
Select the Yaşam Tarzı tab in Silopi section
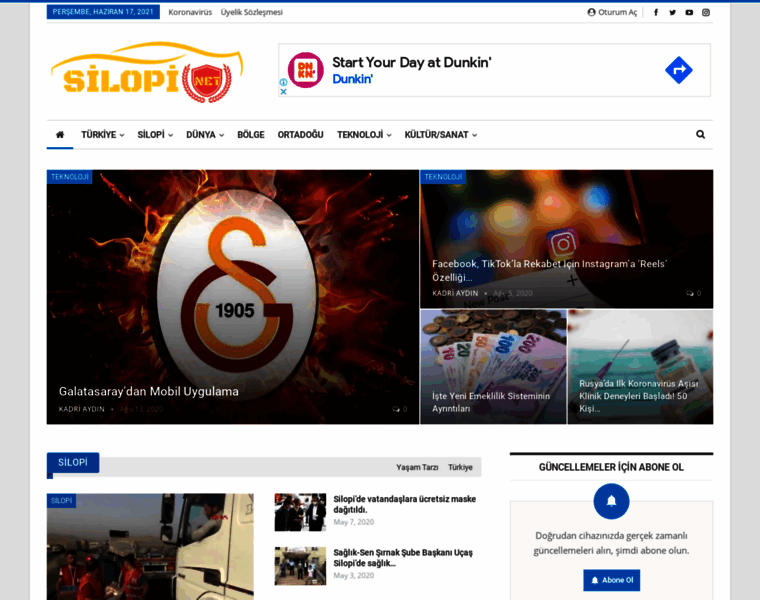pyautogui.click(x=417, y=467)
